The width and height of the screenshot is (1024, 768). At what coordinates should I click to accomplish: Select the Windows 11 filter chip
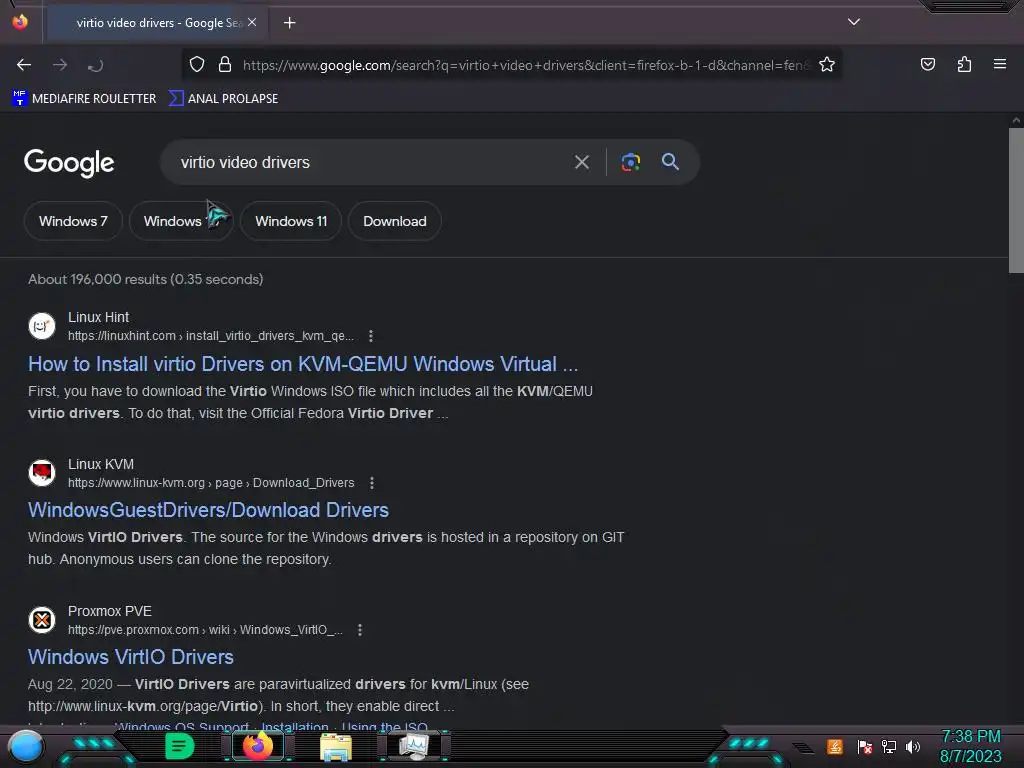(x=291, y=221)
